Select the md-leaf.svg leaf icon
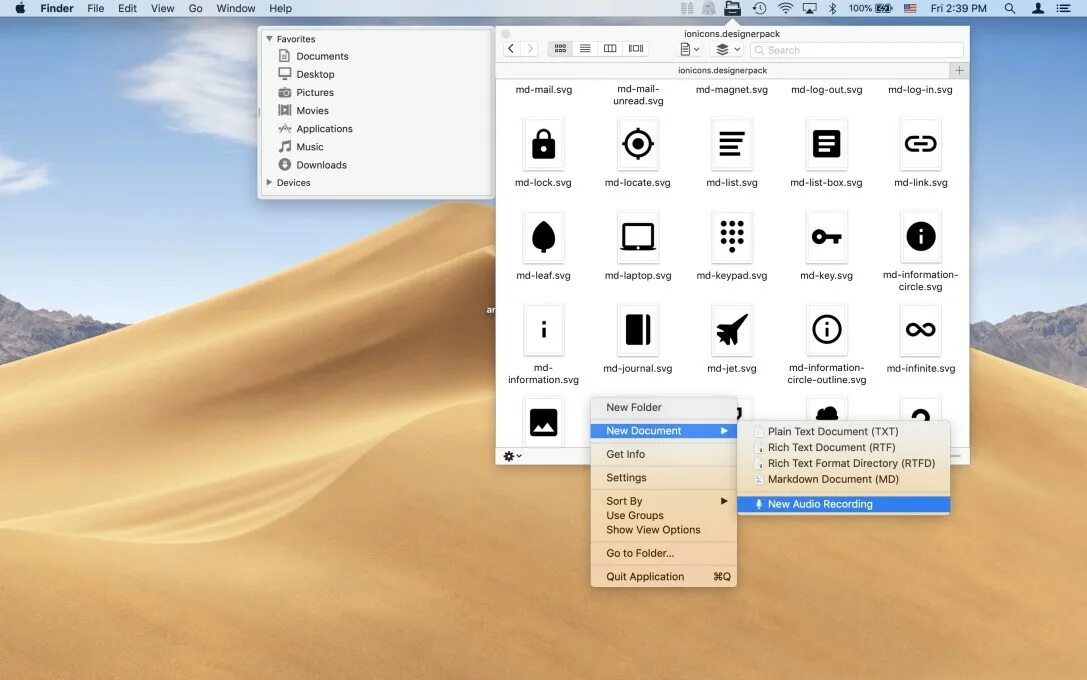The image size is (1087, 680). [x=544, y=237]
